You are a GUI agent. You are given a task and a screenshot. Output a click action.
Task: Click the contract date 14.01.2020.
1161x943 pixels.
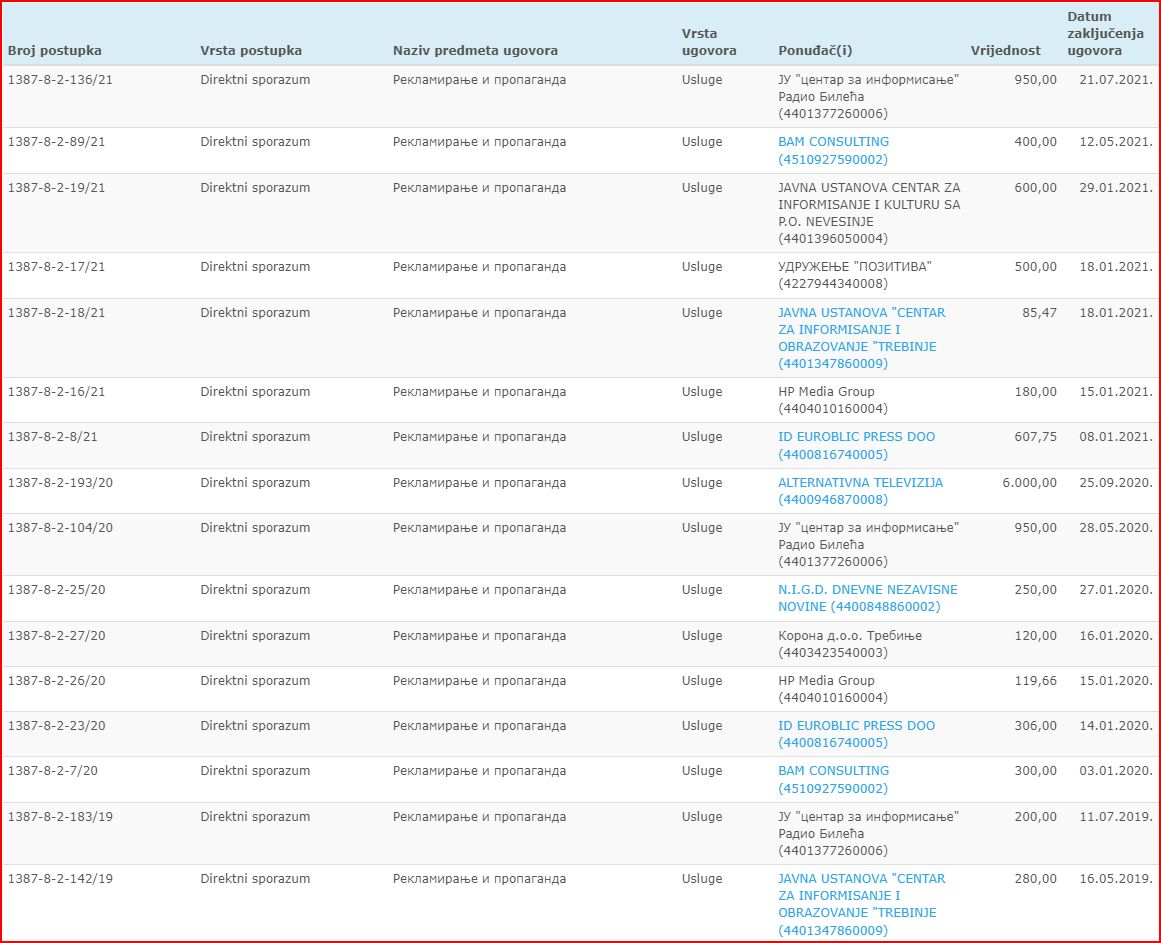coord(1116,727)
